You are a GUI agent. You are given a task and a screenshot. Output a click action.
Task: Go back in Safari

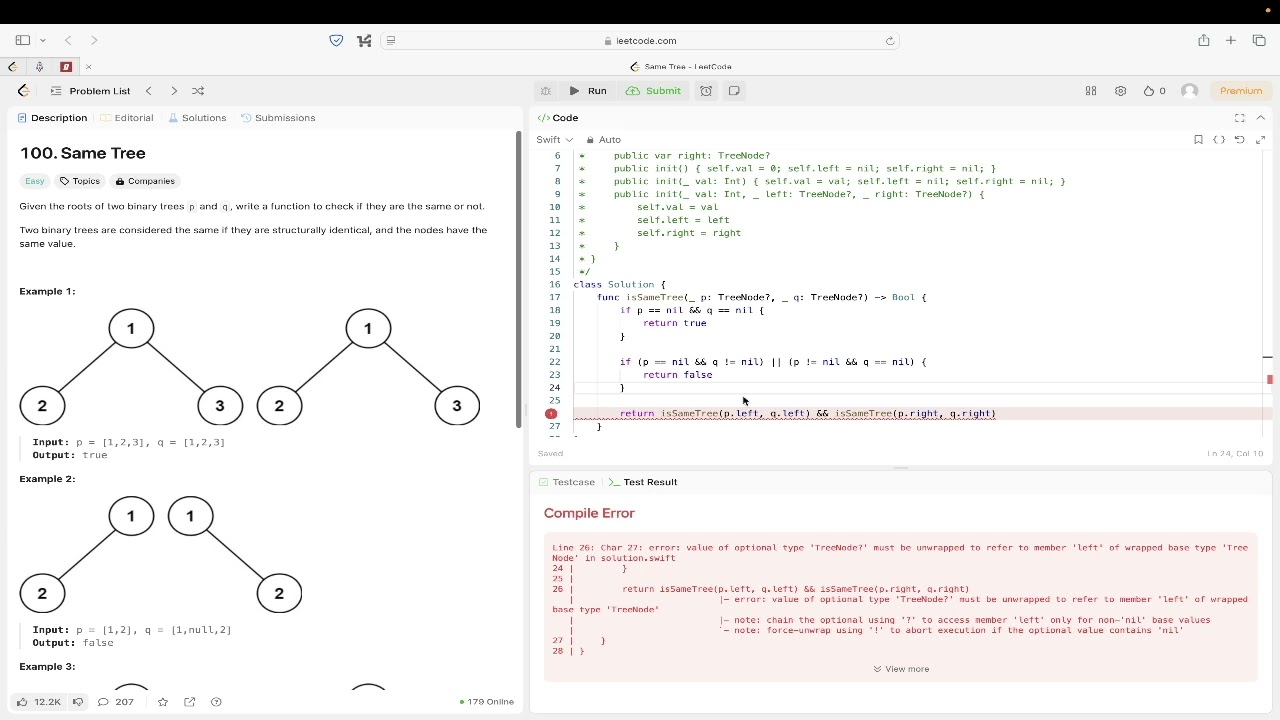(68, 41)
